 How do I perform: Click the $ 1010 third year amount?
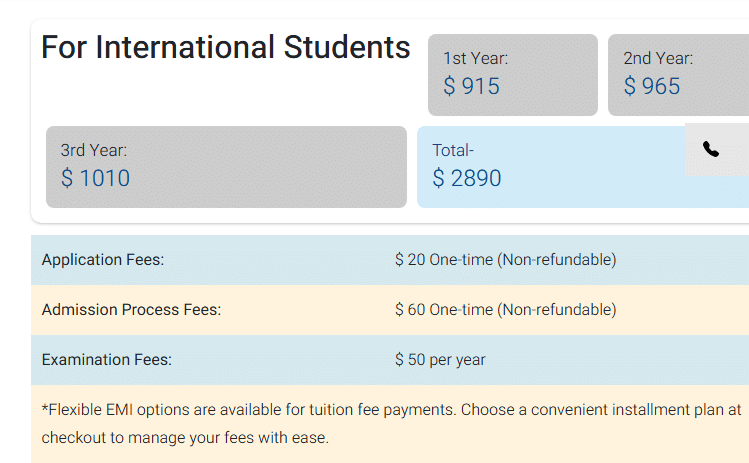[x=95, y=179]
